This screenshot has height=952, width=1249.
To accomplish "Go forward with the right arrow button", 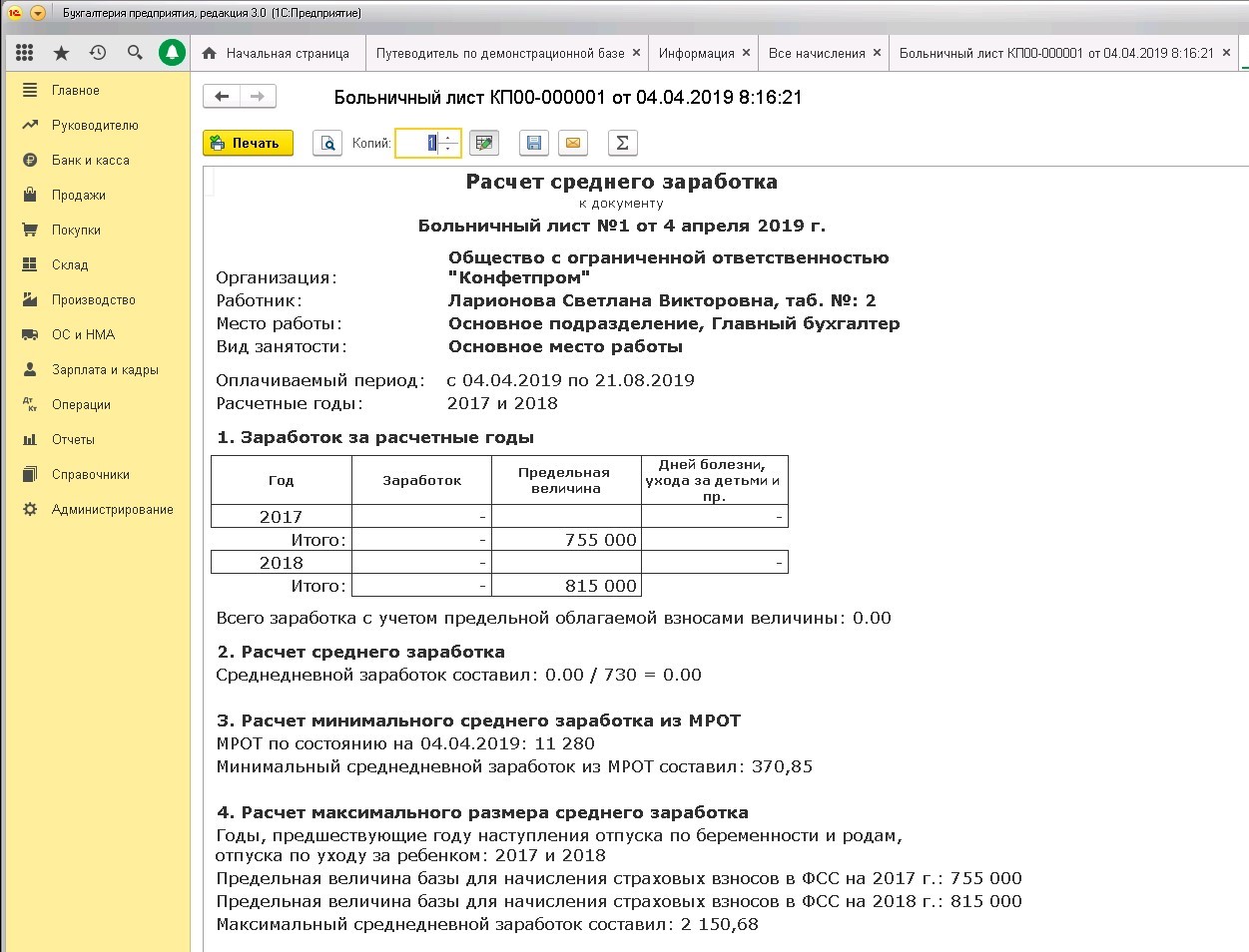I will [258, 97].
